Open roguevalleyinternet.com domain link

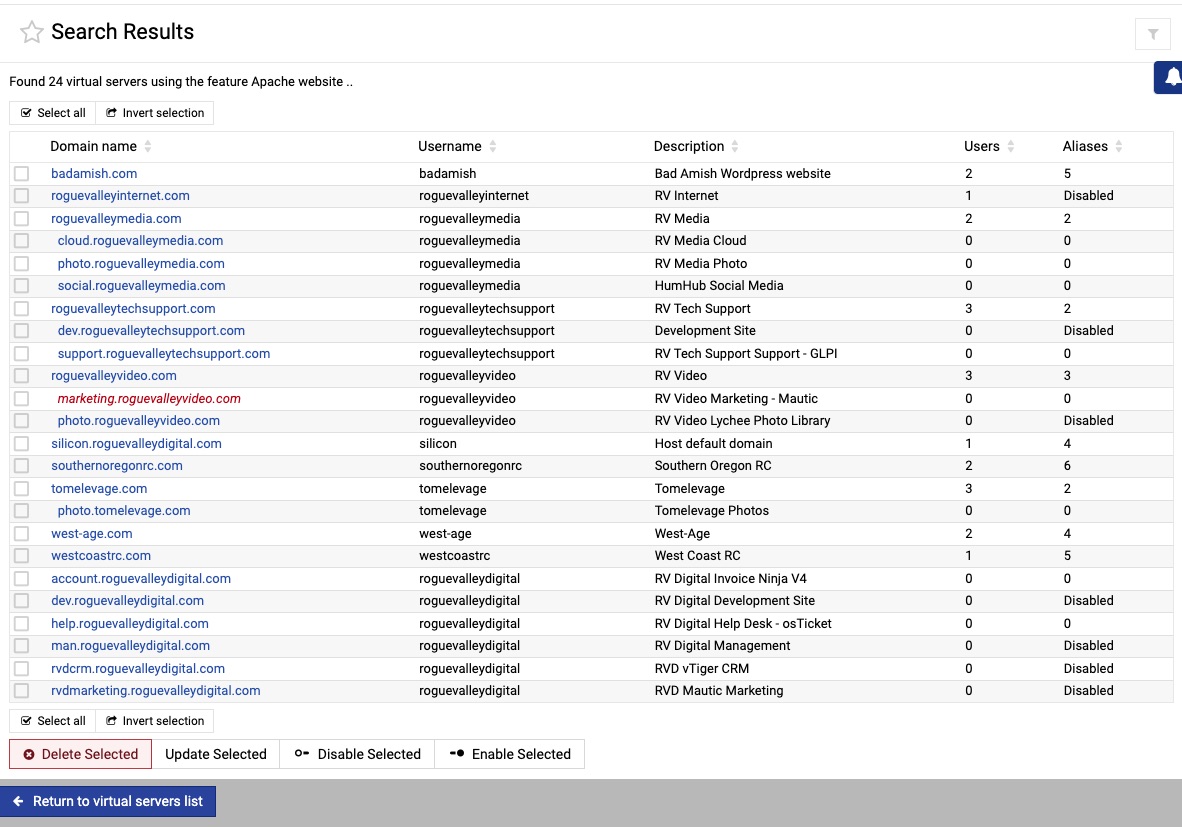[x=121, y=196]
